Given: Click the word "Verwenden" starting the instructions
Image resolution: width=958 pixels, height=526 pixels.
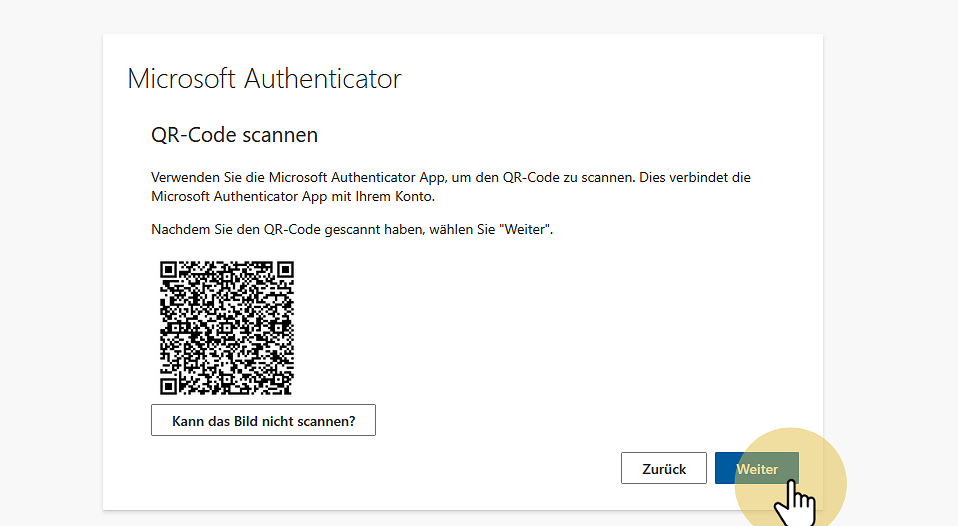Looking at the screenshot, I should [183, 177].
